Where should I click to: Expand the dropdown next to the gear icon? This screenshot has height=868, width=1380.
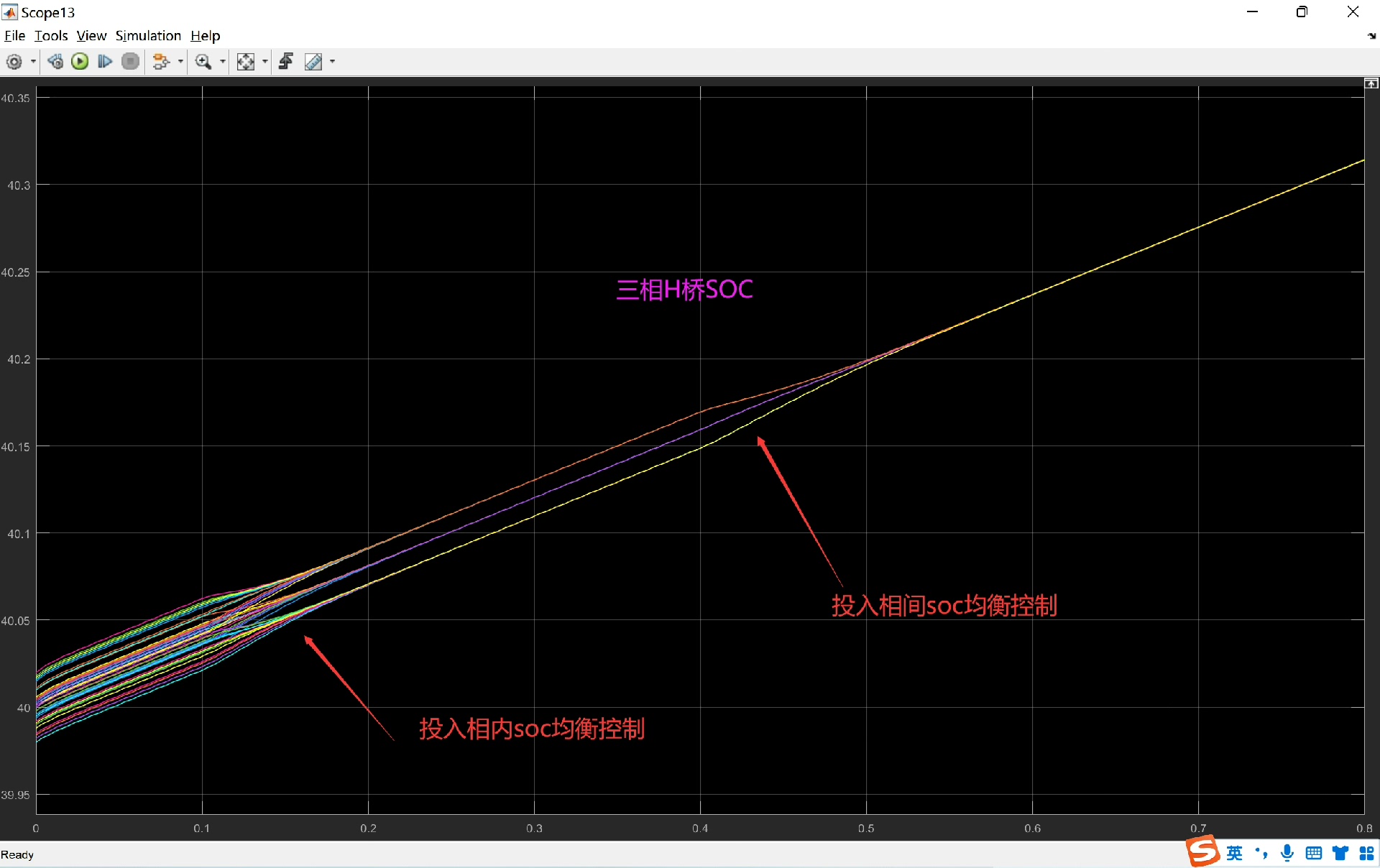(x=33, y=62)
